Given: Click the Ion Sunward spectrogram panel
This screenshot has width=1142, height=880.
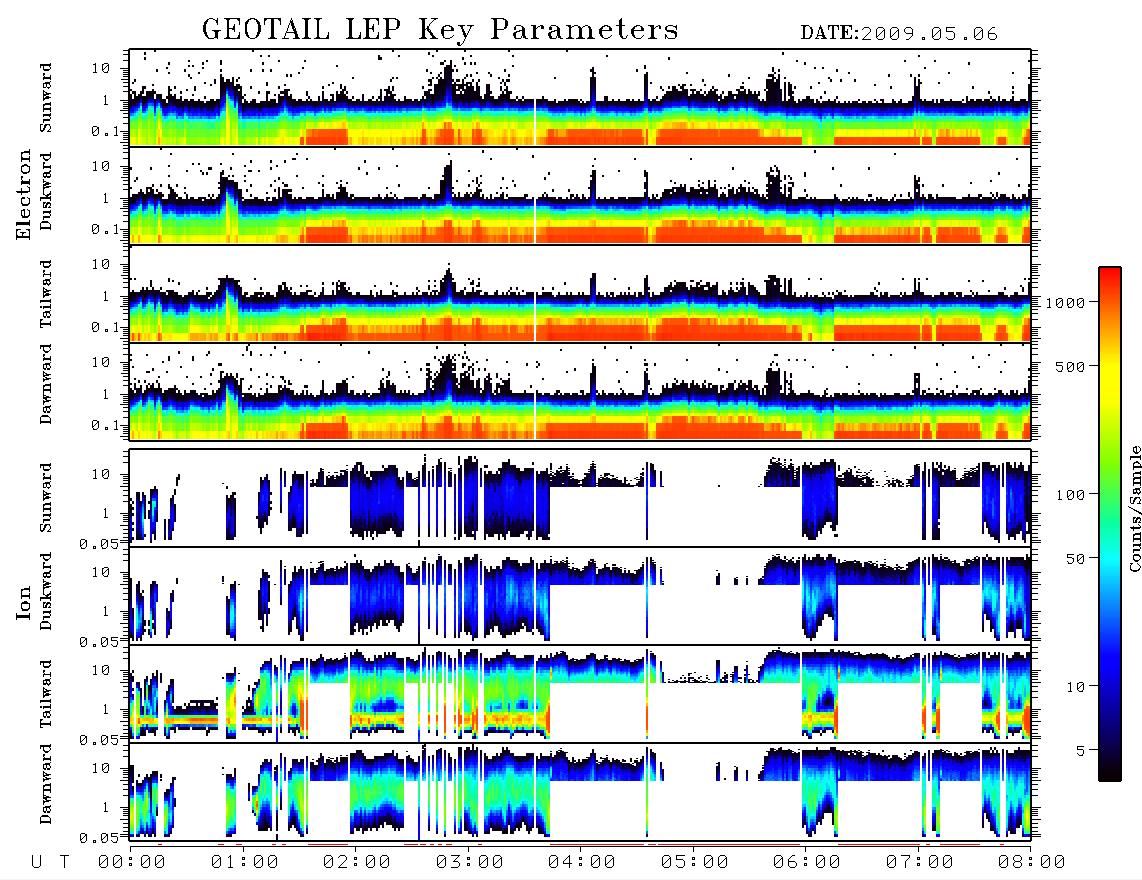Looking at the screenshot, I should point(580,497).
